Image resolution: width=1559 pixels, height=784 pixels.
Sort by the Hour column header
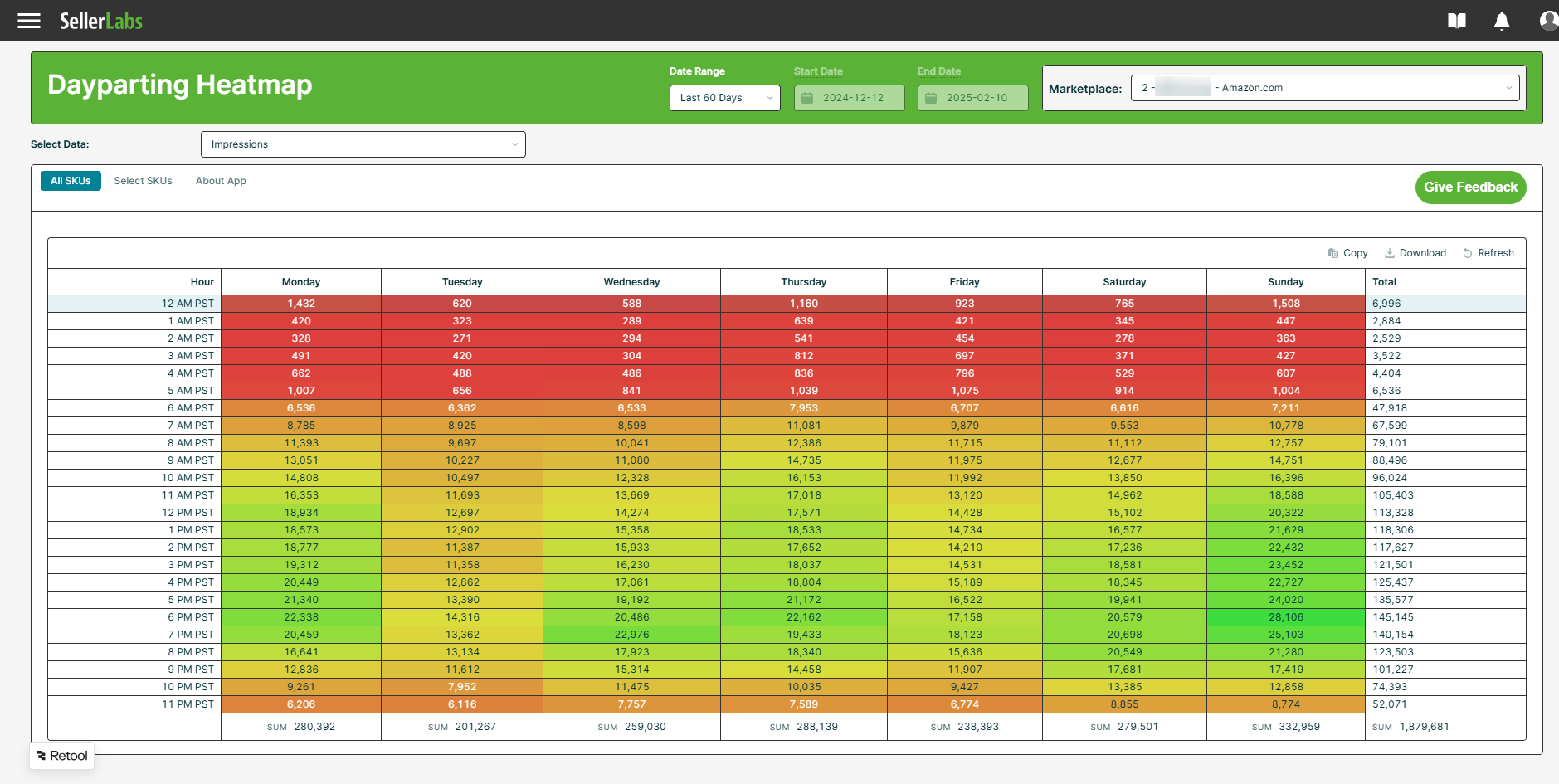(134, 282)
